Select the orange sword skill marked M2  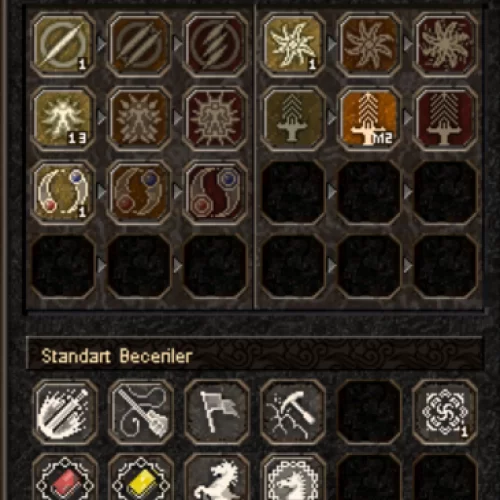point(369,119)
